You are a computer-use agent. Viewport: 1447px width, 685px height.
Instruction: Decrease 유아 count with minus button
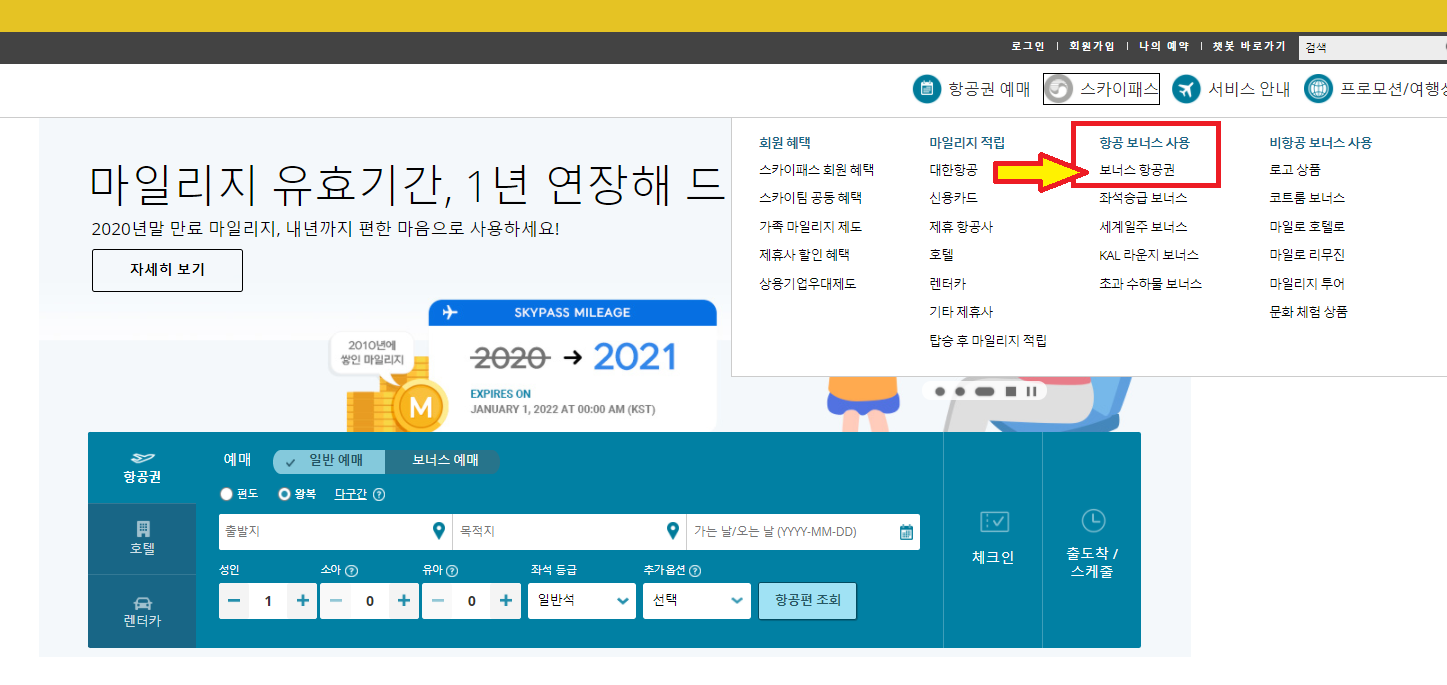[x=438, y=601]
